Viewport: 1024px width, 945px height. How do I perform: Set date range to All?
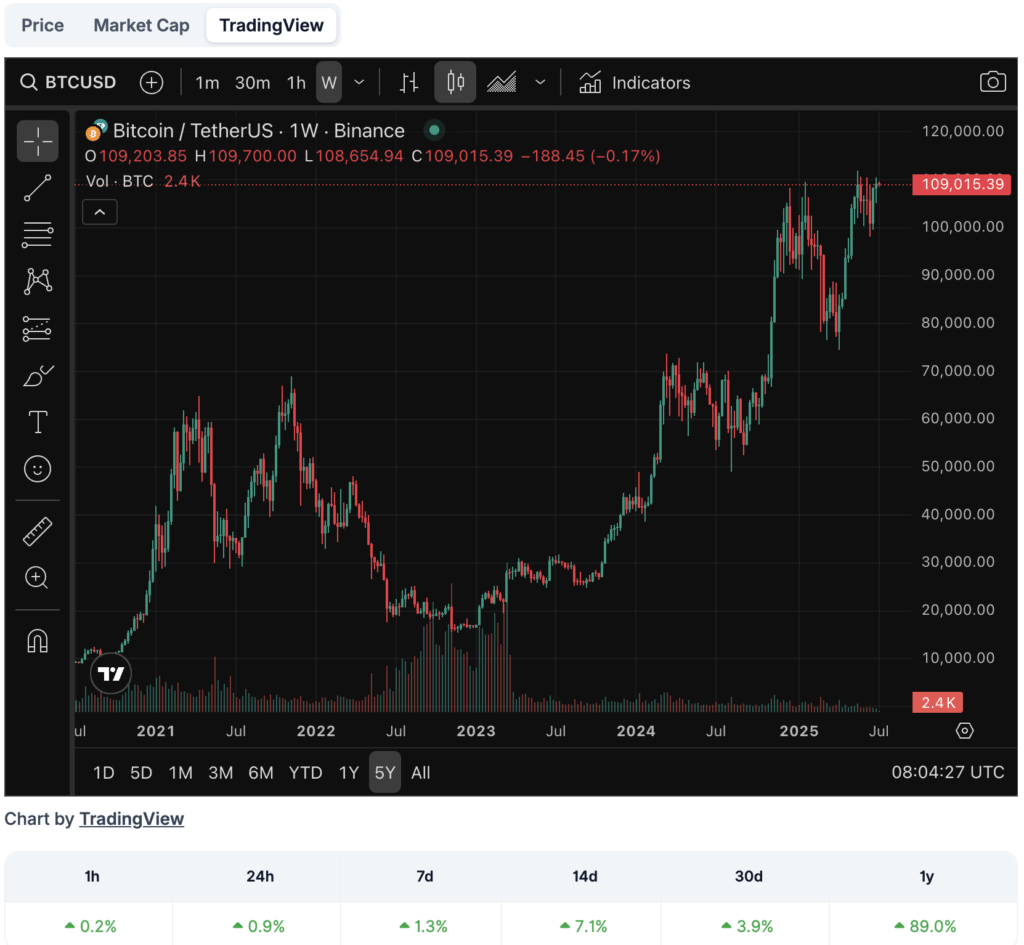point(421,773)
